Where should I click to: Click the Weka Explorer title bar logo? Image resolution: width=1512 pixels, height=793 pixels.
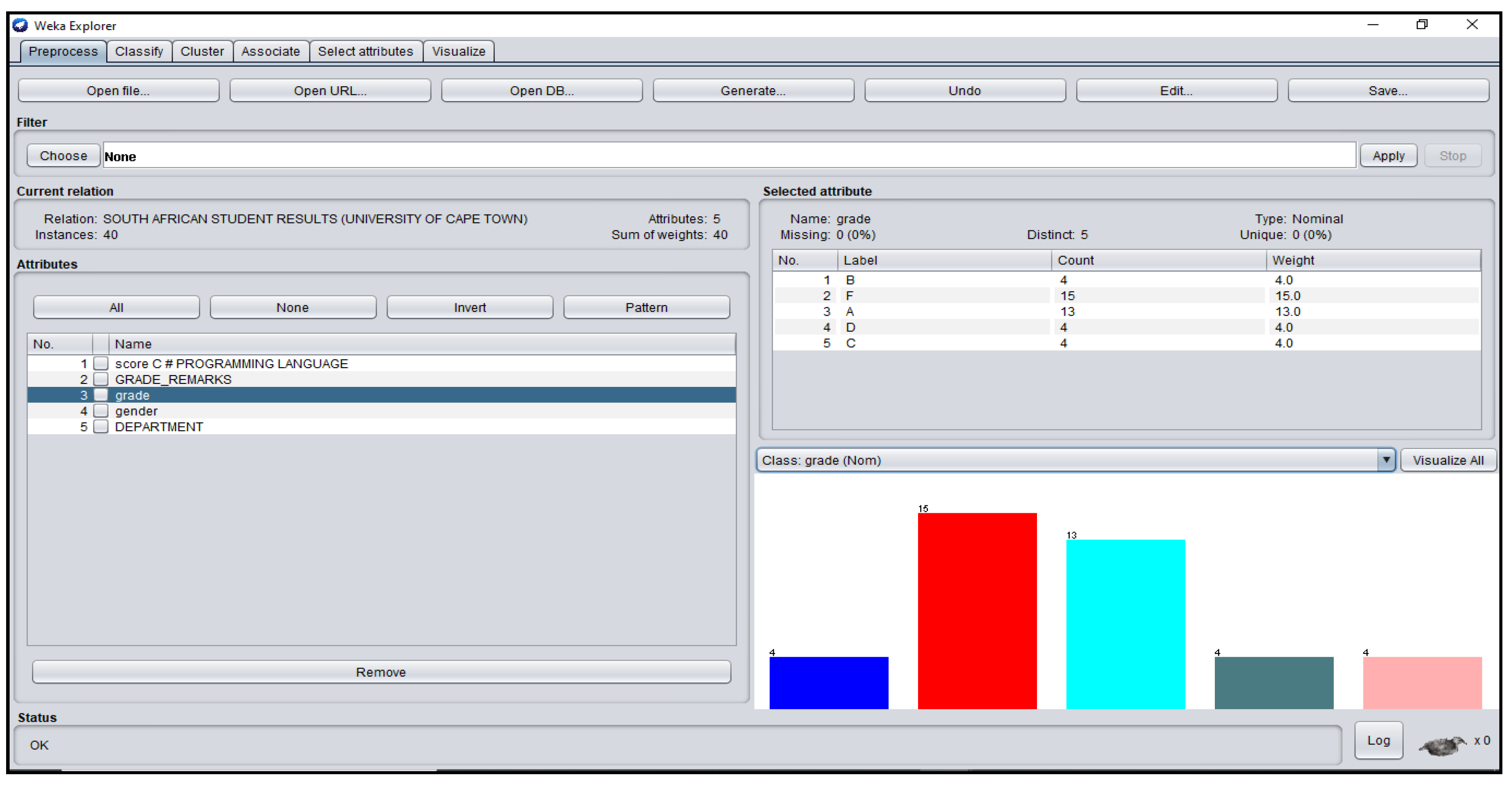[20, 25]
